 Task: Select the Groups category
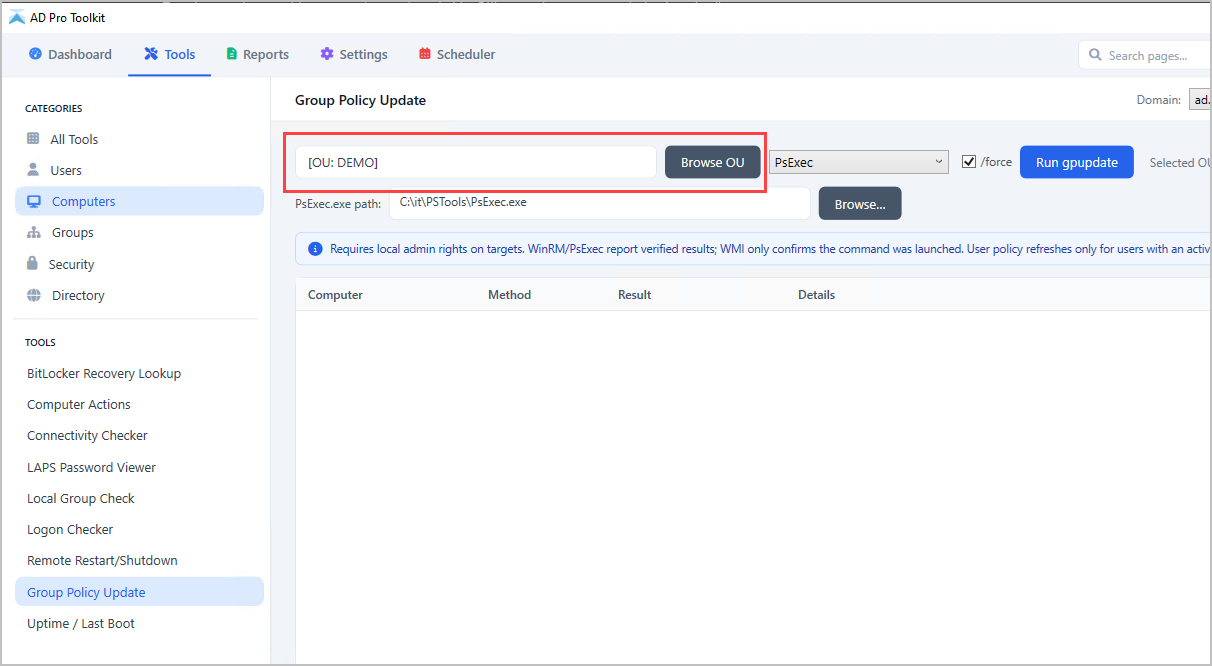(139, 232)
